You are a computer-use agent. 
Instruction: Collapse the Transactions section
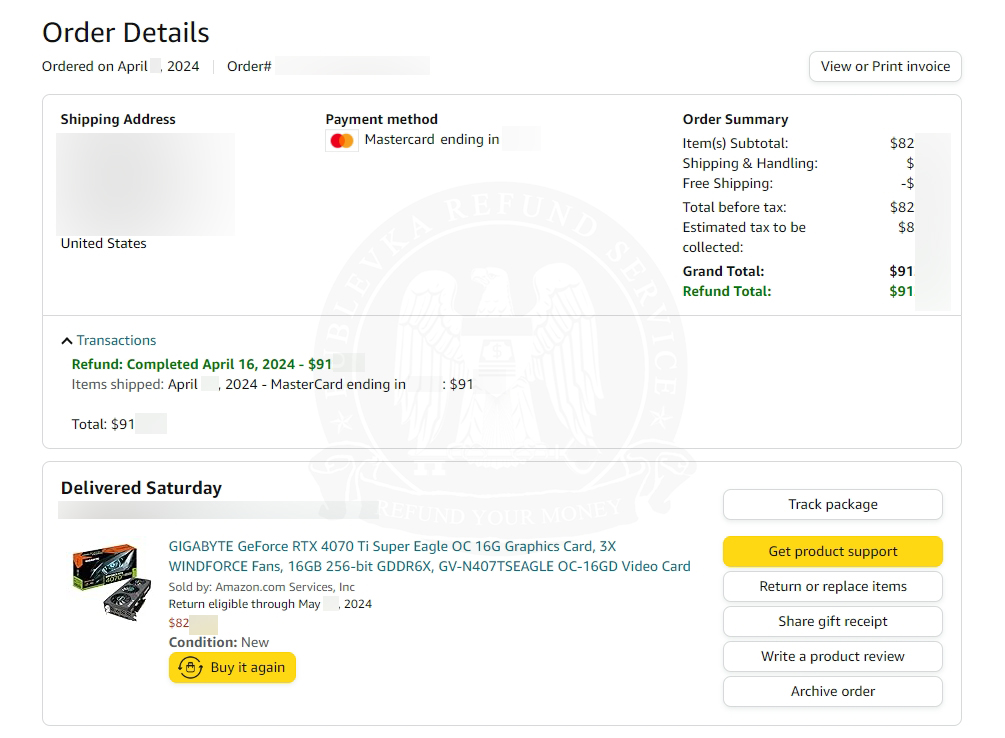click(x=67, y=340)
